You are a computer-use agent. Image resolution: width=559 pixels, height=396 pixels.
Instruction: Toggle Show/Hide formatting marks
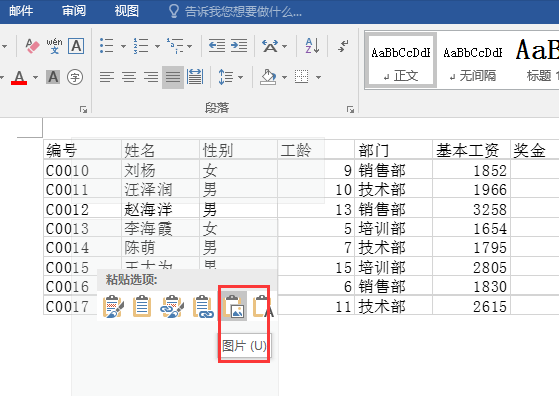point(343,46)
